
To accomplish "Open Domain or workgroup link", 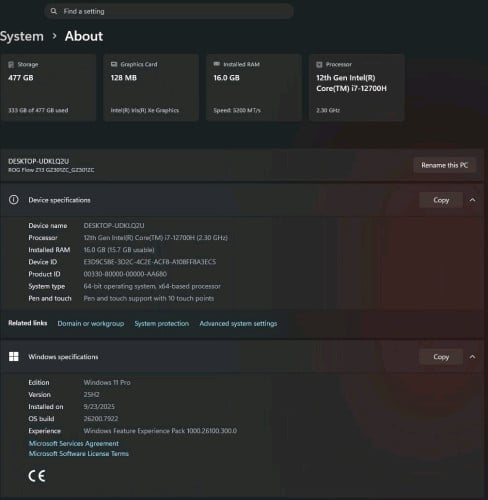I will pyautogui.click(x=91, y=323).
